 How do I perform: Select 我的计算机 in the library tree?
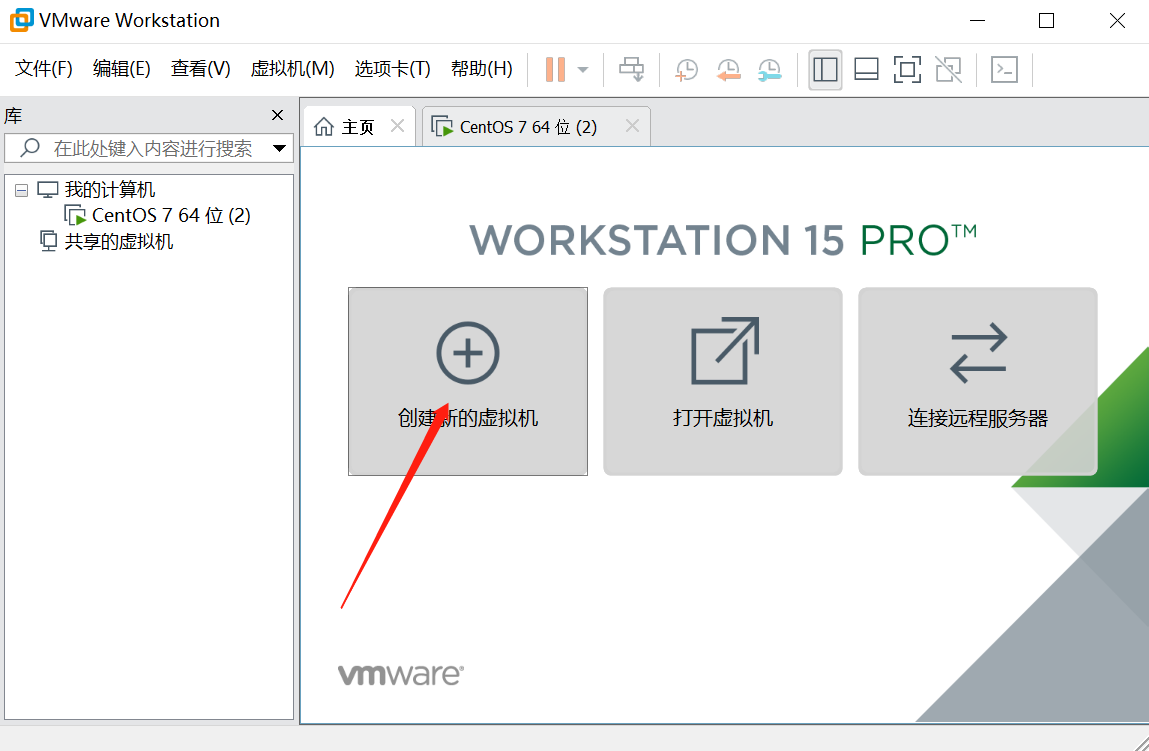(x=109, y=190)
